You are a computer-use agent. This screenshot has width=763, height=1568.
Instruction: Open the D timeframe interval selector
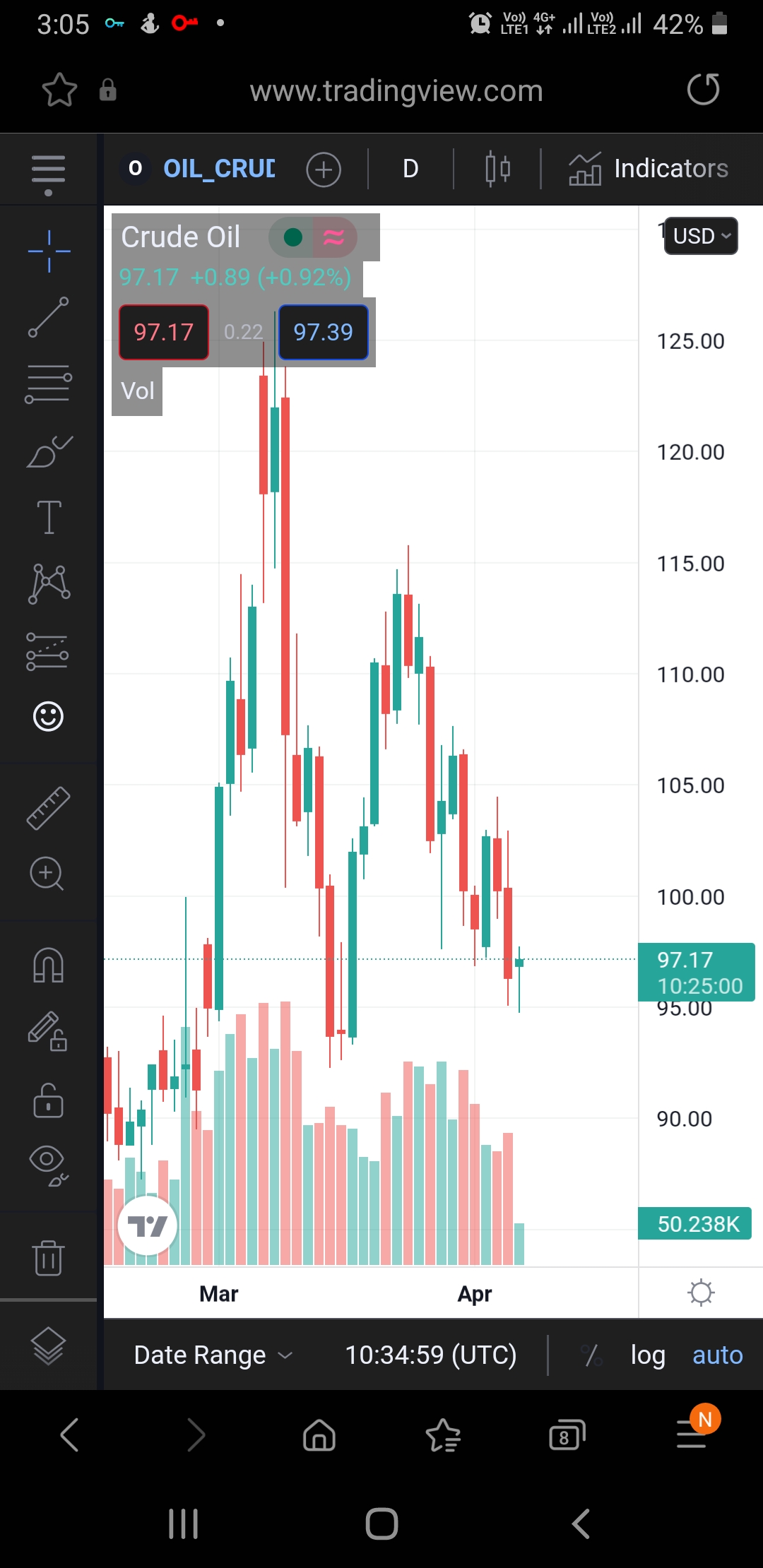pyautogui.click(x=410, y=169)
